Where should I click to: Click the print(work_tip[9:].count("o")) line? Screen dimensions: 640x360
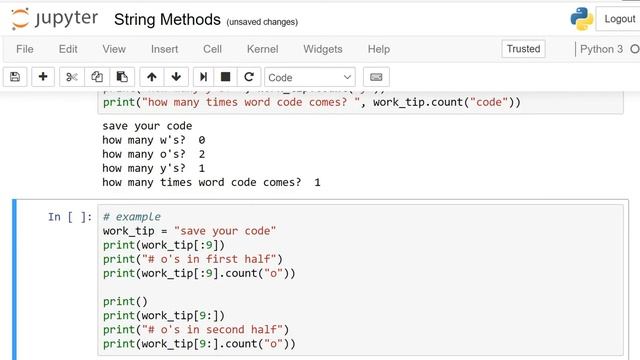(x=199, y=344)
